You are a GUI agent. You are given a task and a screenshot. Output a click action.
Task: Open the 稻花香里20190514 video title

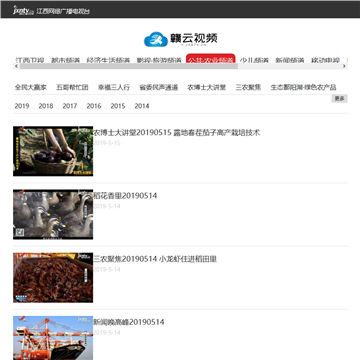coord(125,196)
